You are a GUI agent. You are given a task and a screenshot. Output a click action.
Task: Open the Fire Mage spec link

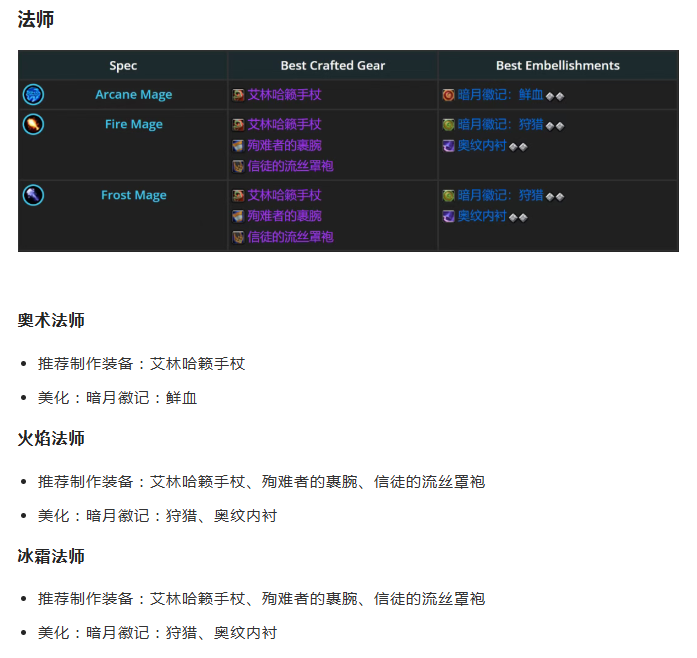pyautogui.click(x=134, y=125)
